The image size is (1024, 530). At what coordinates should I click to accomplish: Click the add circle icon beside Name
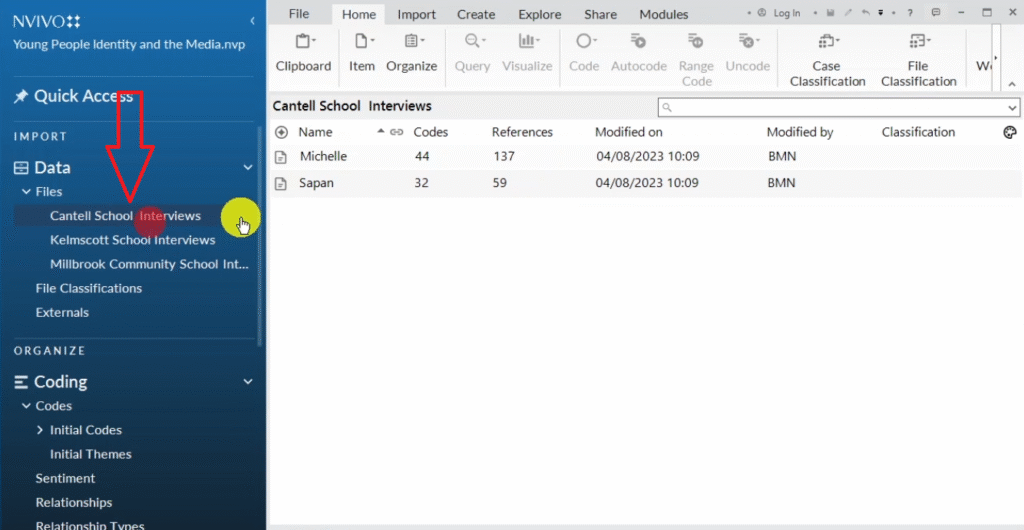(x=281, y=132)
